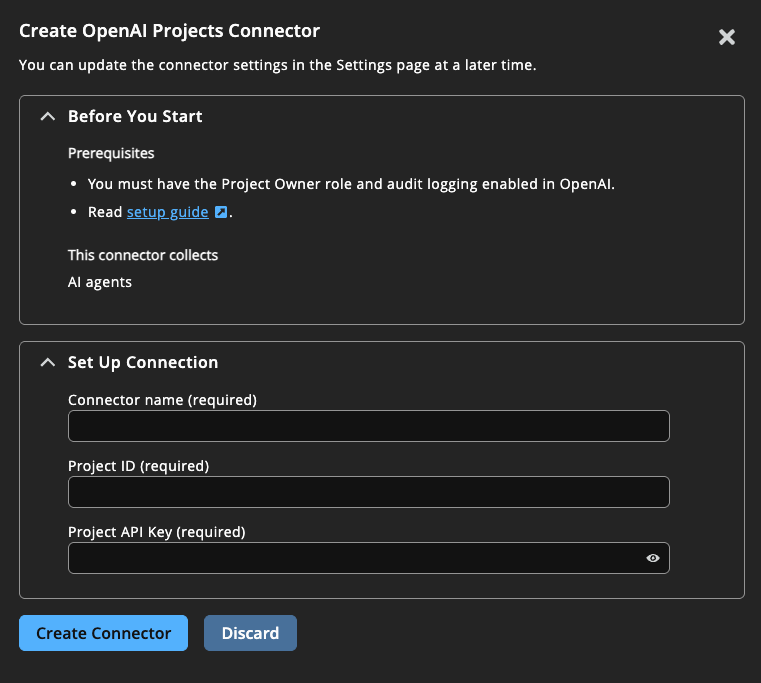This screenshot has width=761, height=683.
Task: Open the setup guide link
Action: (x=167, y=212)
